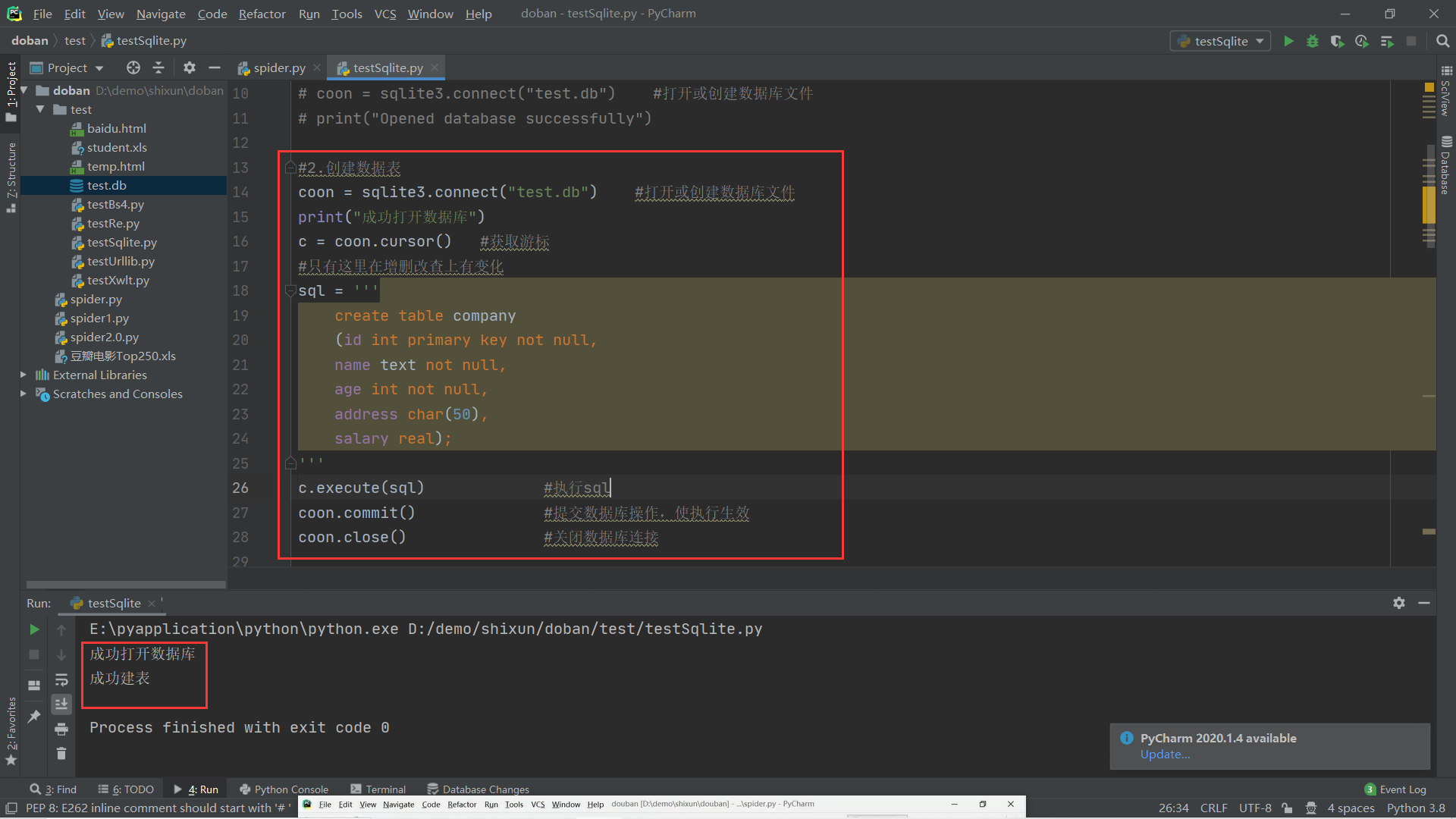This screenshot has height=819, width=1456.
Task: Switch to spider.py editor tab
Action: click(278, 67)
